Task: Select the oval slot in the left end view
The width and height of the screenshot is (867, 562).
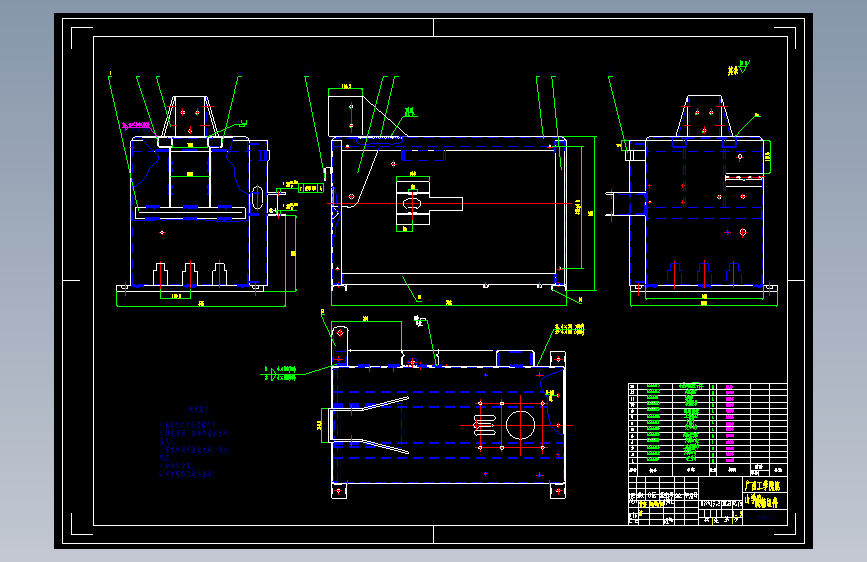Action: coord(257,197)
